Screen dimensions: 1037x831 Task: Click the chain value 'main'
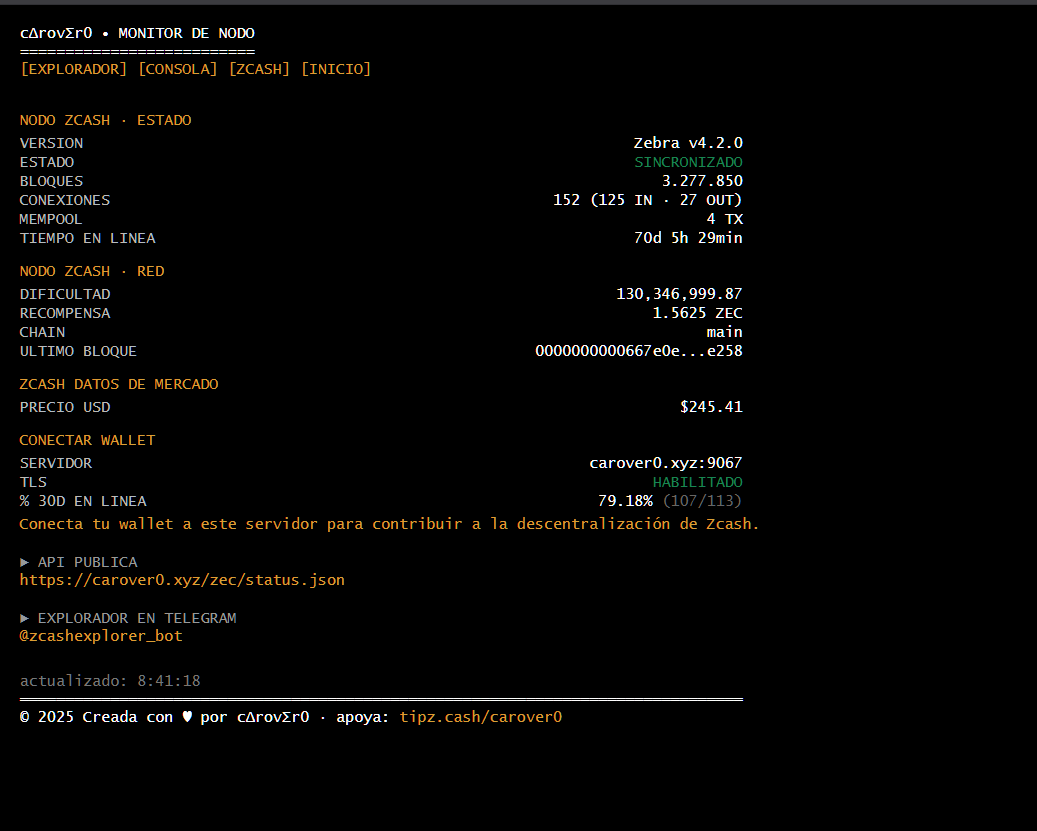pos(724,332)
